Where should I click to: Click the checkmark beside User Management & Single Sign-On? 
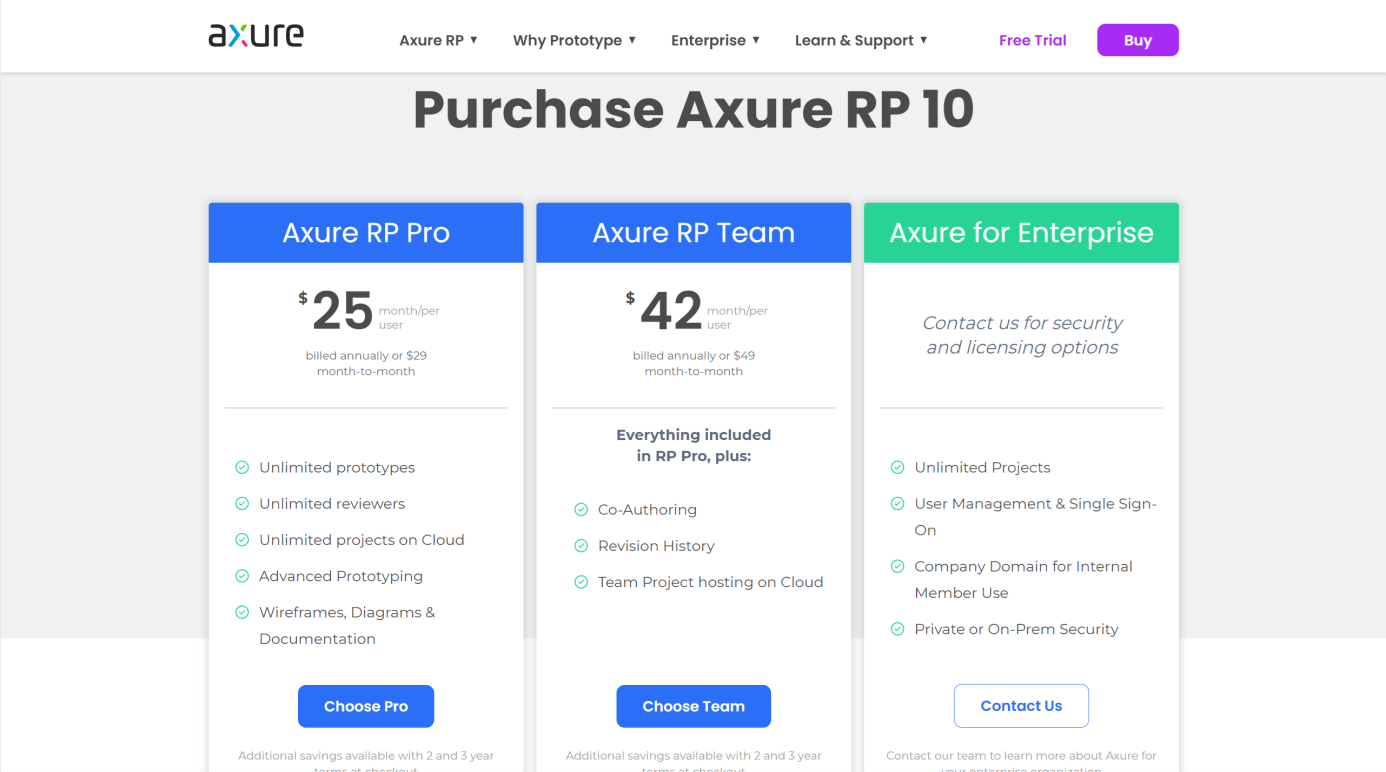click(x=897, y=503)
